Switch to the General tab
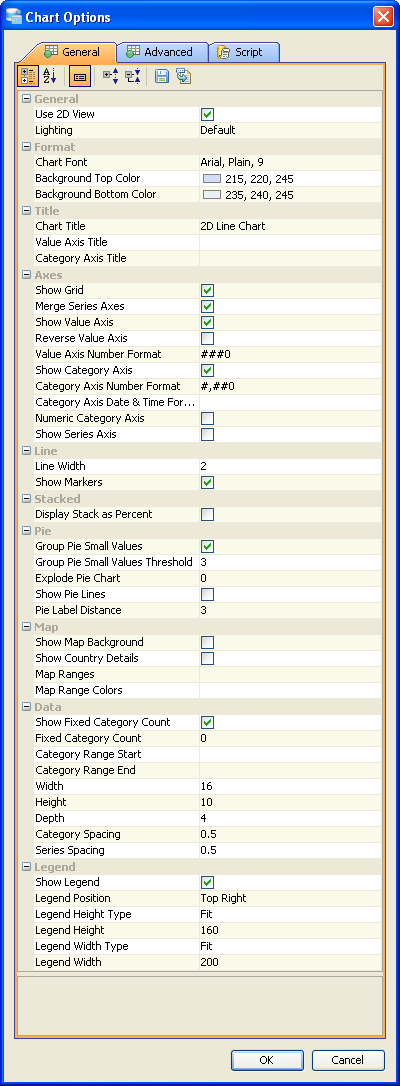 [72, 52]
